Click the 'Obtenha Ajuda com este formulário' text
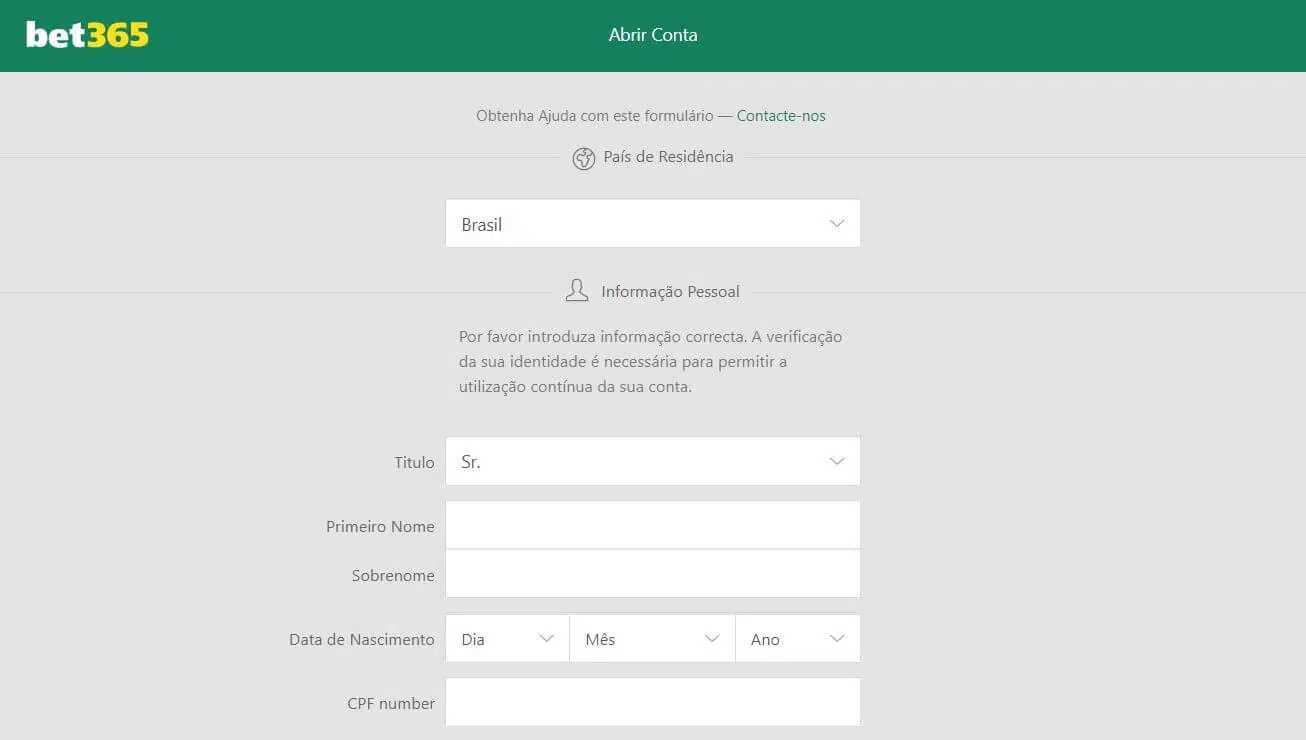Viewport: 1306px width, 740px height. [x=595, y=116]
